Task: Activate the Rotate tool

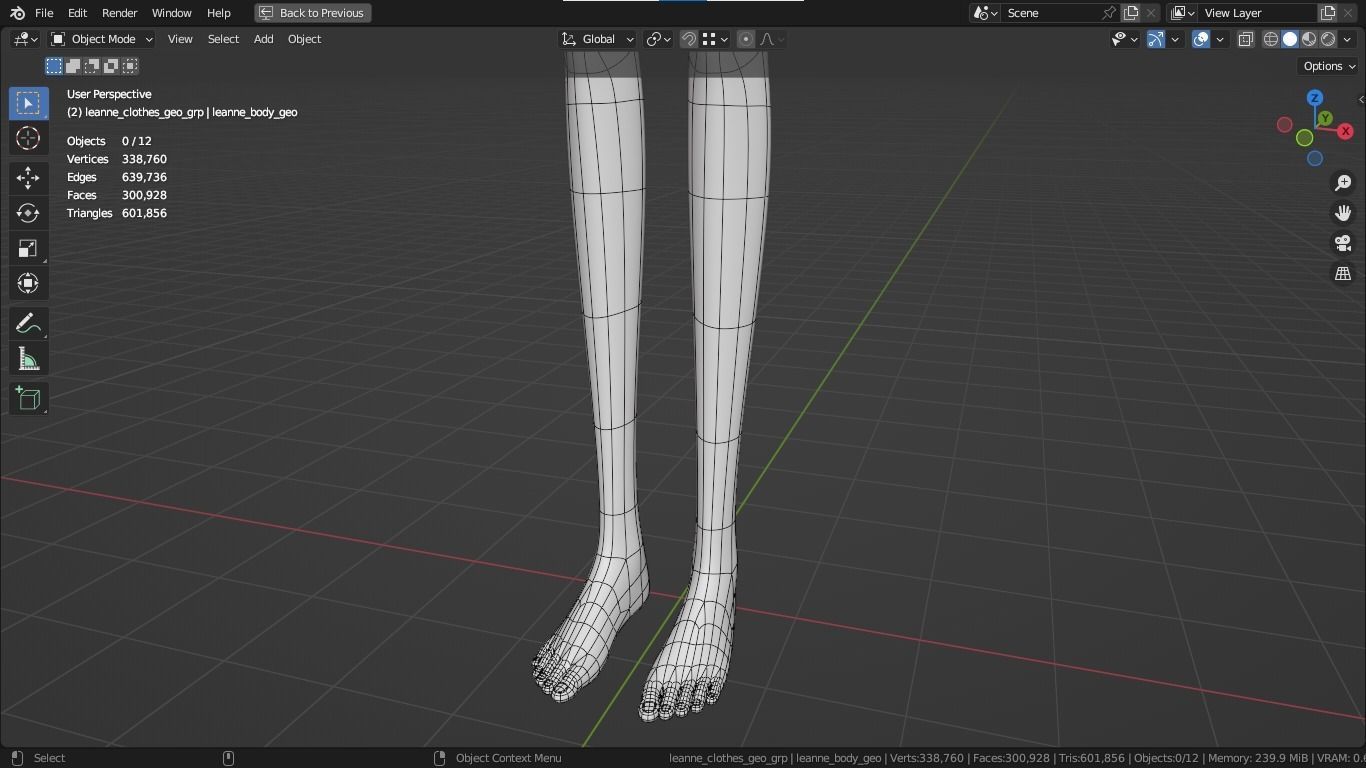Action: 28,213
